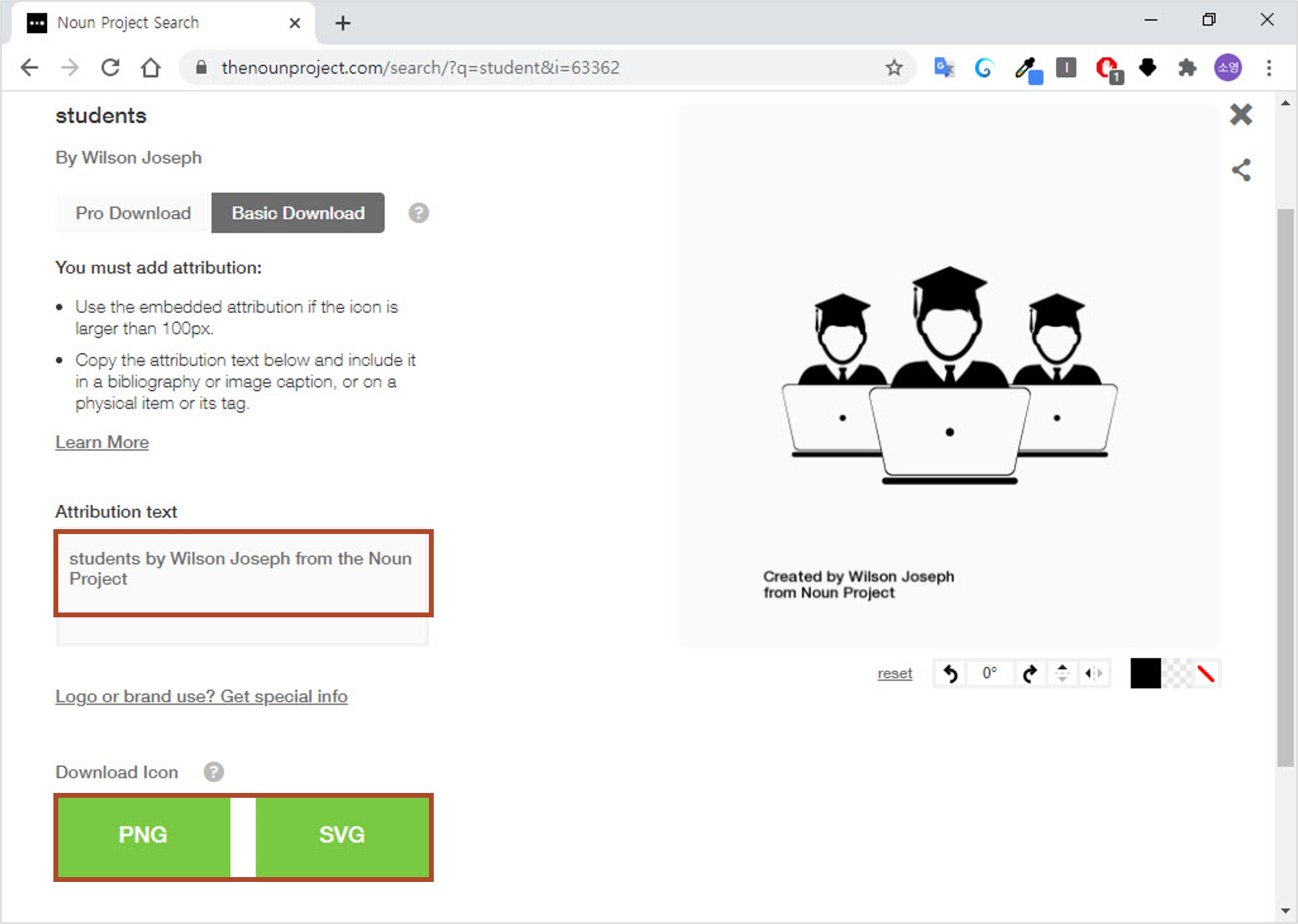Click the rotation degree field
Viewport: 1298px width, 924px height.
[x=990, y=673]
